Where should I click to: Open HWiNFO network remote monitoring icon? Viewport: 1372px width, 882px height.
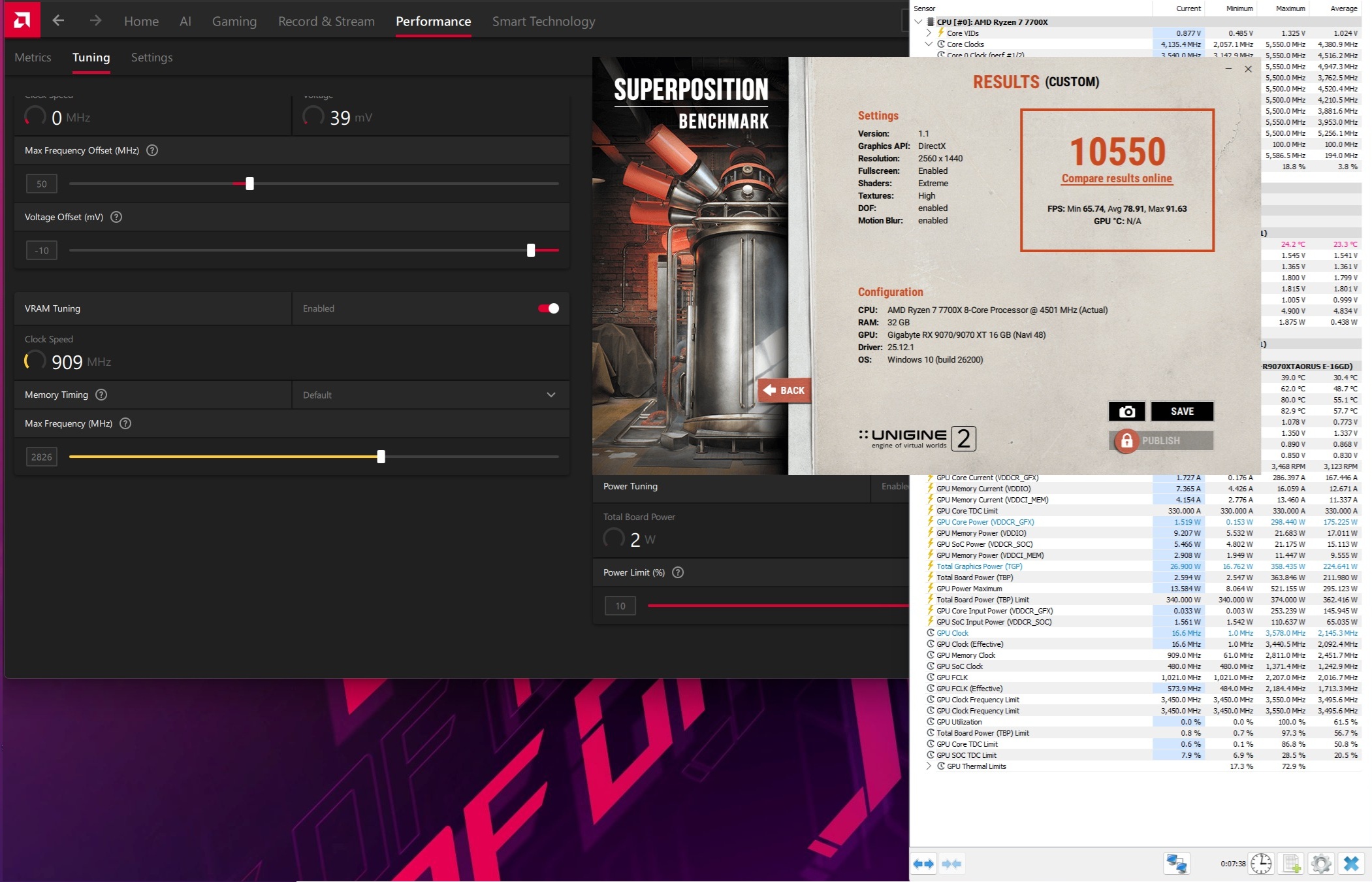pyautogui.click(x=1177, y=864)
